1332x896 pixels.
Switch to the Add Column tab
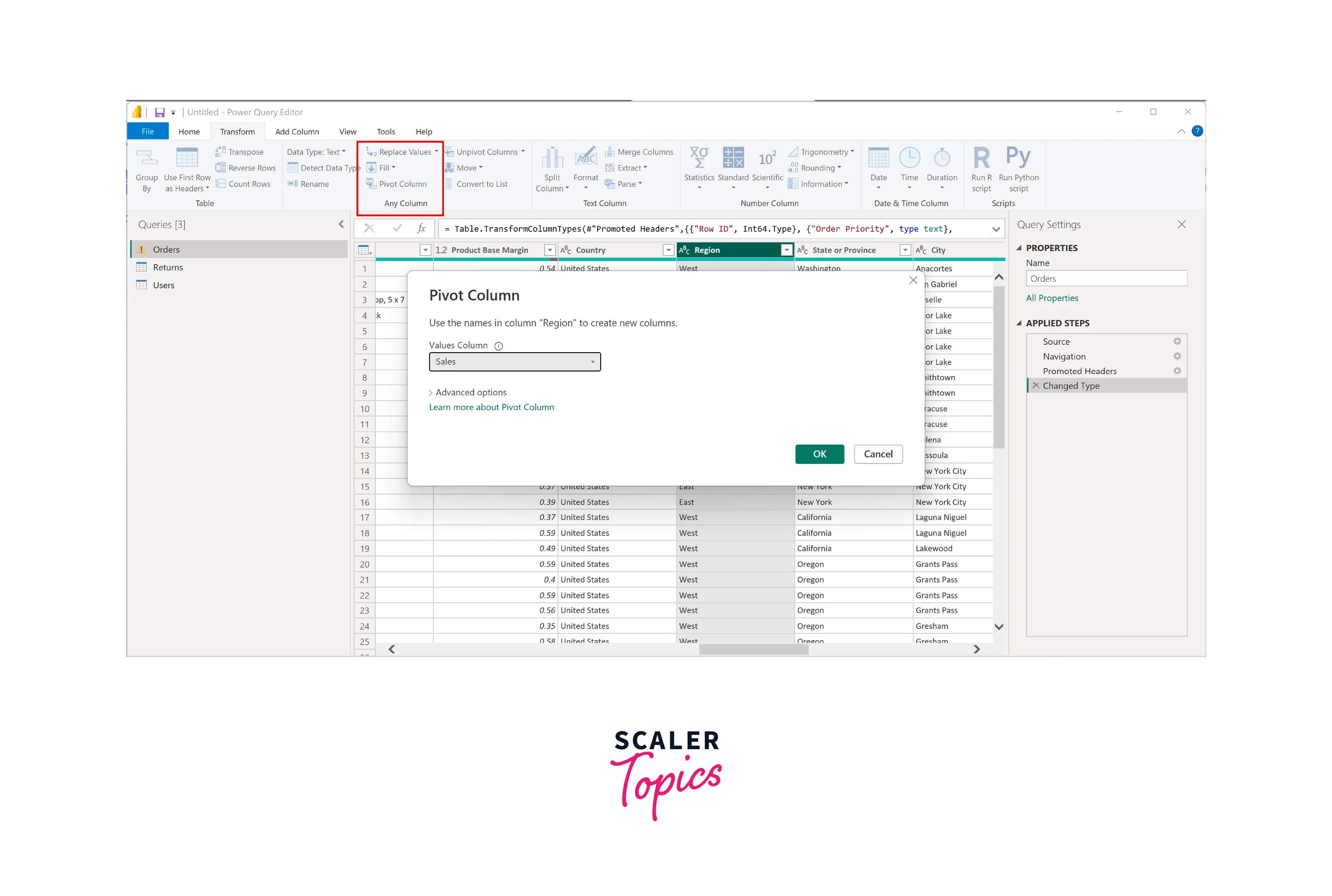tap(297, 131)
